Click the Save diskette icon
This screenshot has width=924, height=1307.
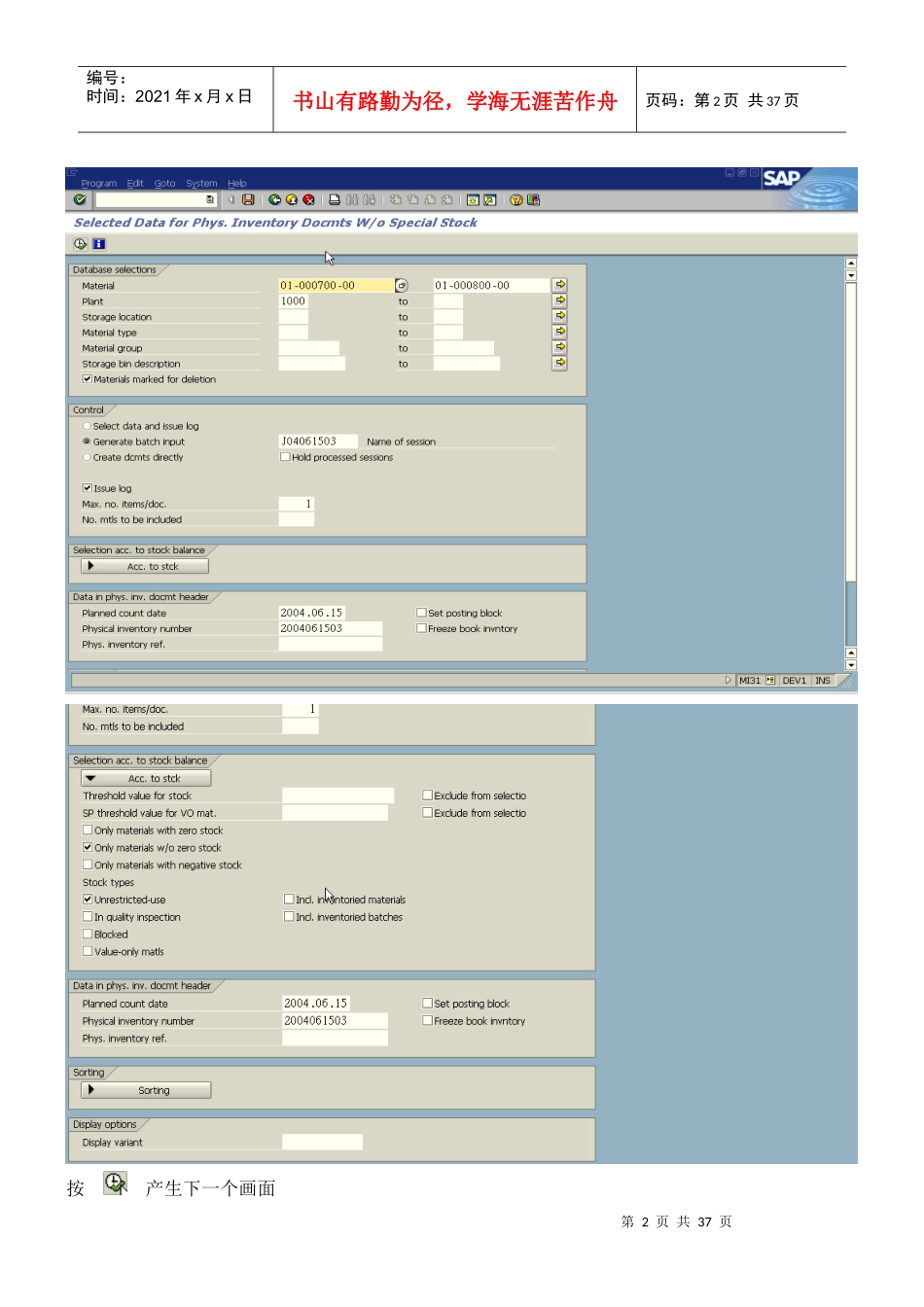click(x=248, y=199)
